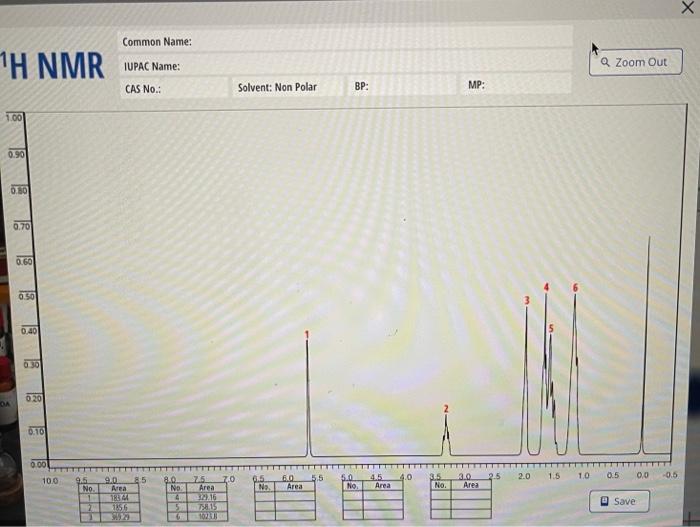Viewport: 700px width, 527px height.
Task: Click into the MP field
Action: [517, 84]
